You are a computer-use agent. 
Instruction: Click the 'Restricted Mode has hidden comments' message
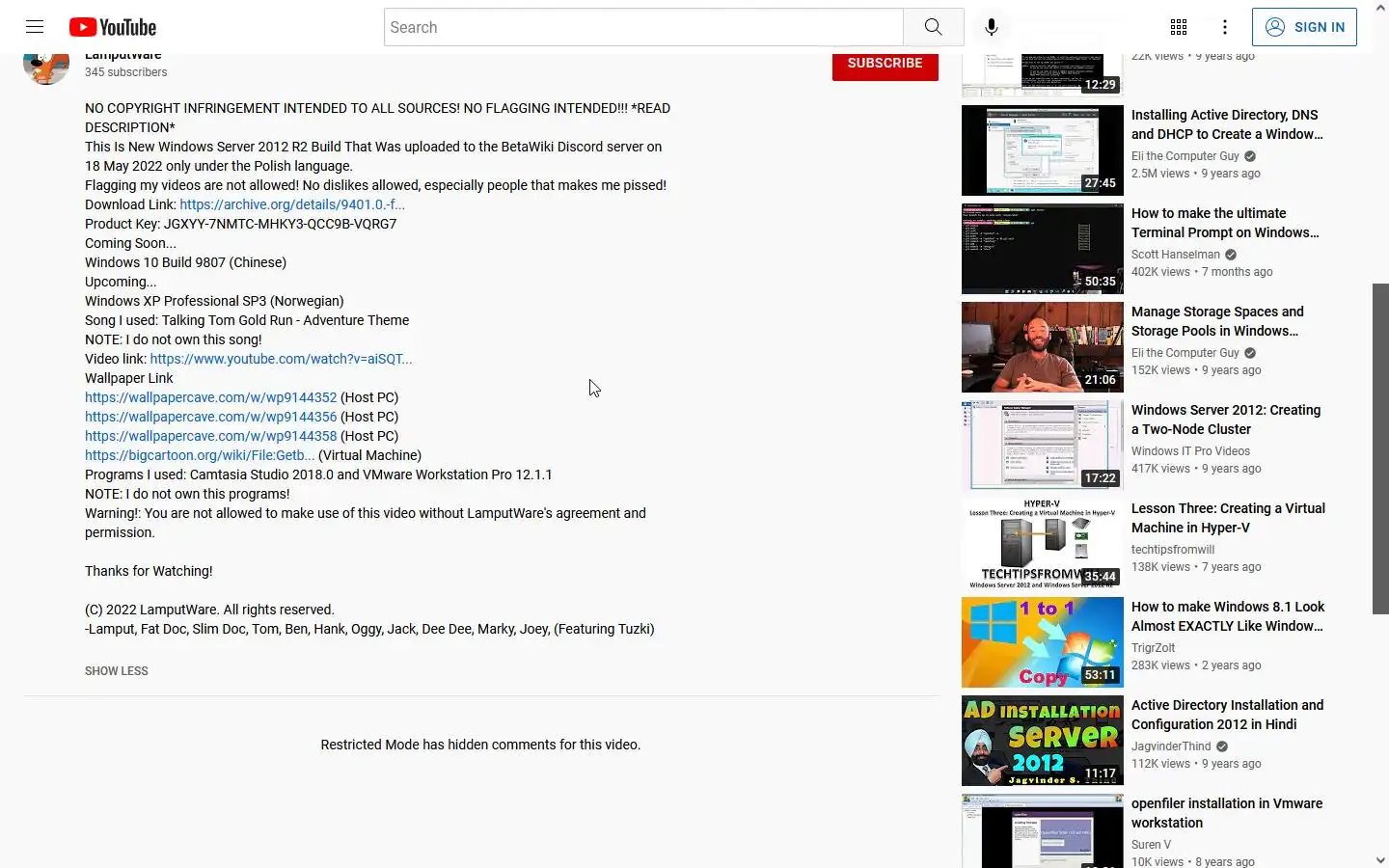coord(480,745)
